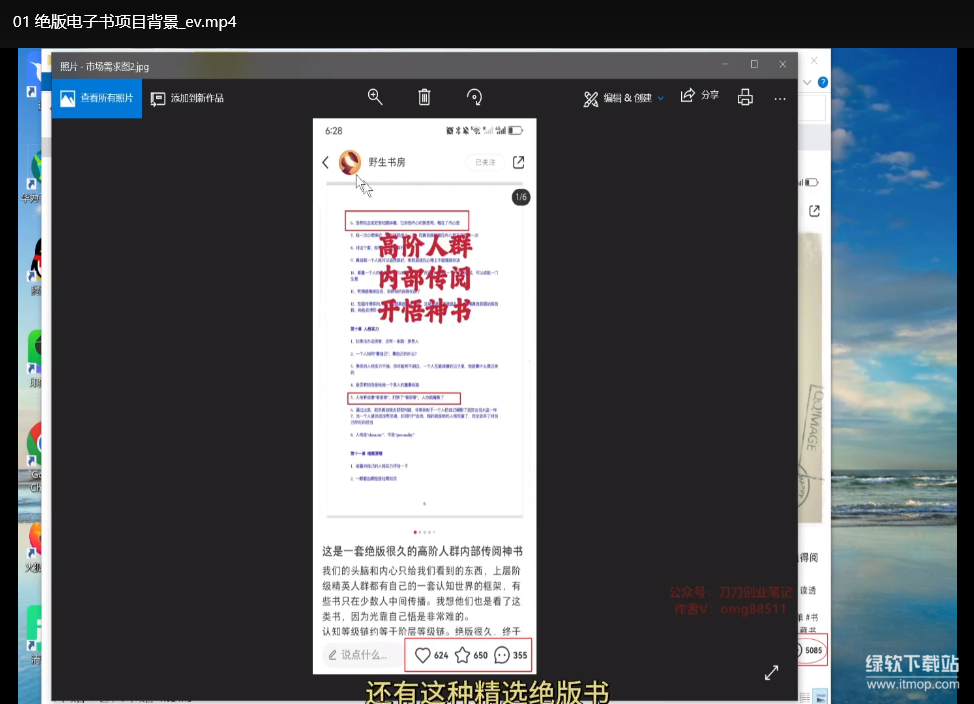Click the heart like icon 624

pyautogui.click(x=422, y=655)
